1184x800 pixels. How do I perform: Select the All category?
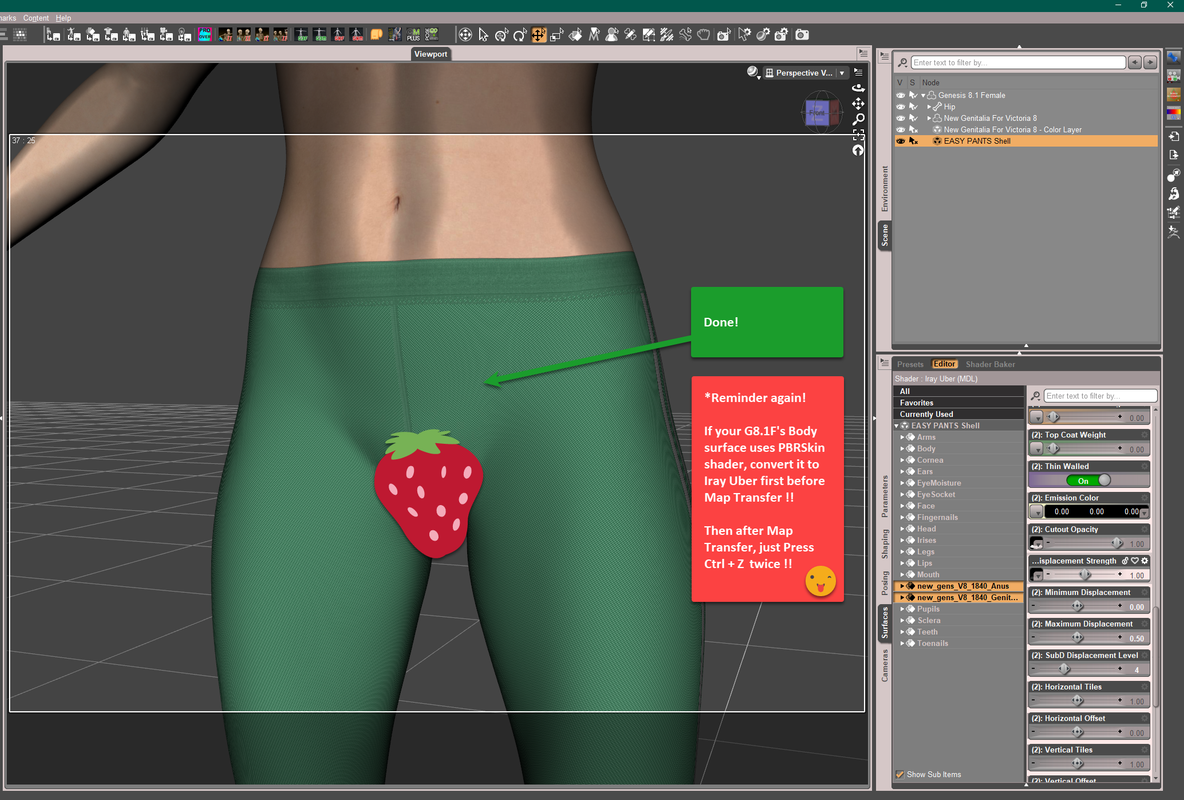pos(957,391)
